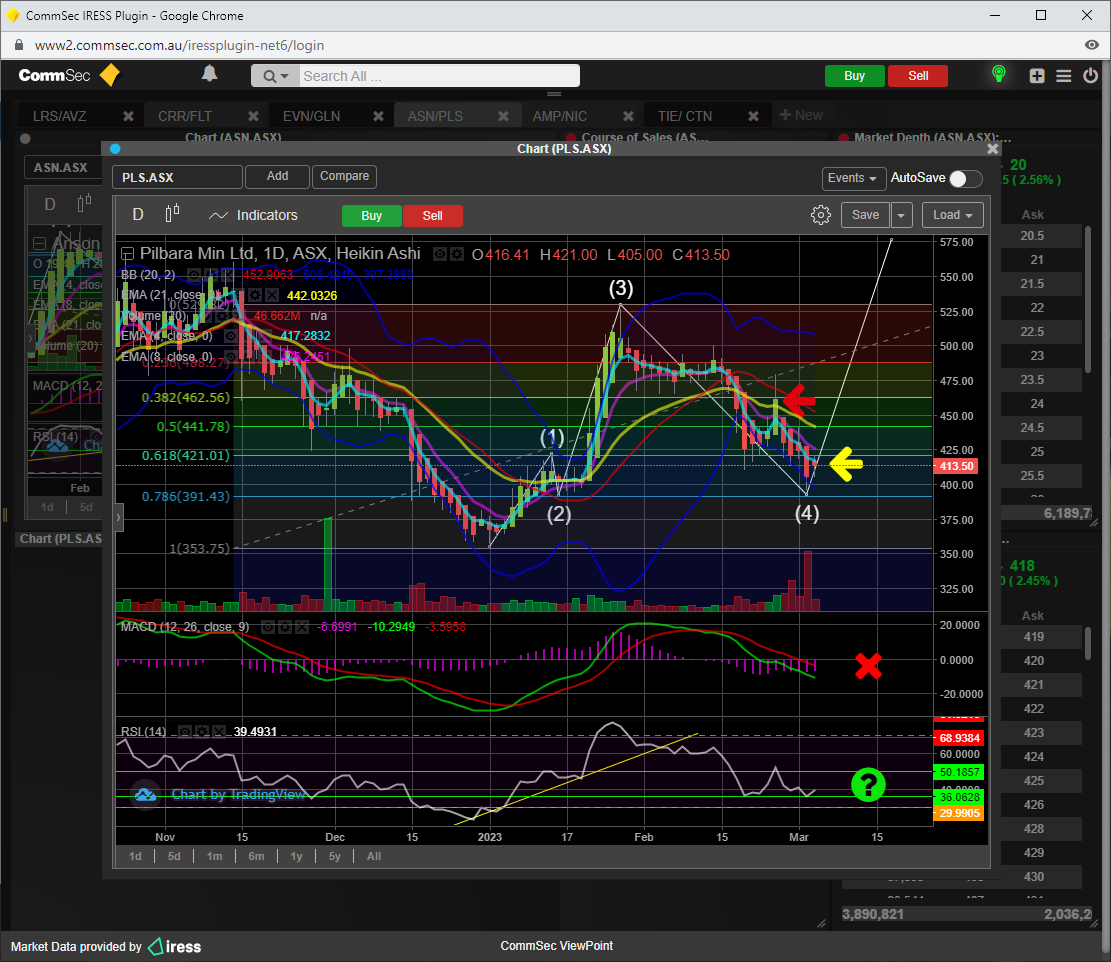Image resolution: width=1111 pixels, height=962 pixels.
Task: Open the Indicators panel
Action: (x=253, y=215)
